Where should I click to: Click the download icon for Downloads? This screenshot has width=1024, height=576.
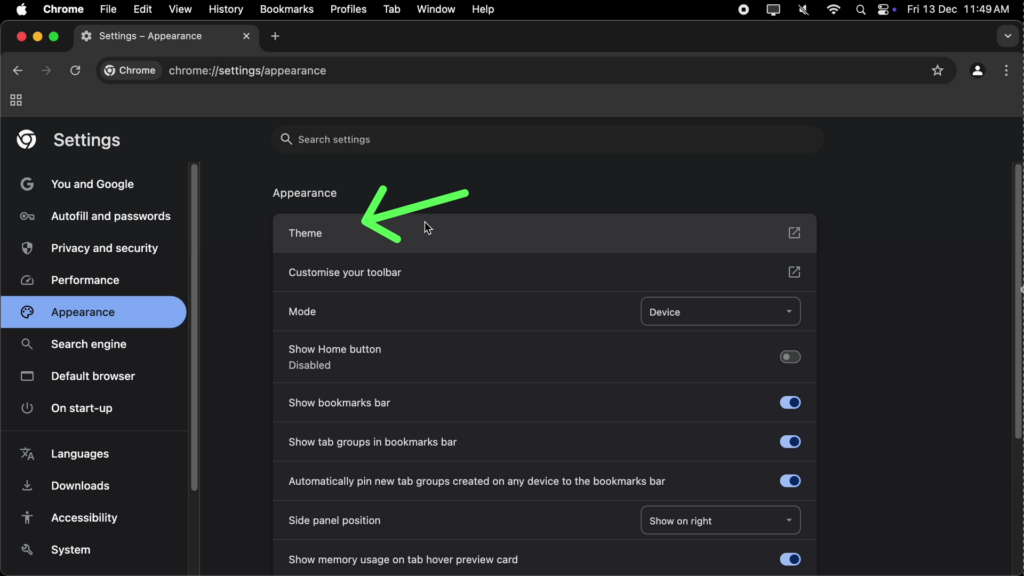[x=27, y=486]
